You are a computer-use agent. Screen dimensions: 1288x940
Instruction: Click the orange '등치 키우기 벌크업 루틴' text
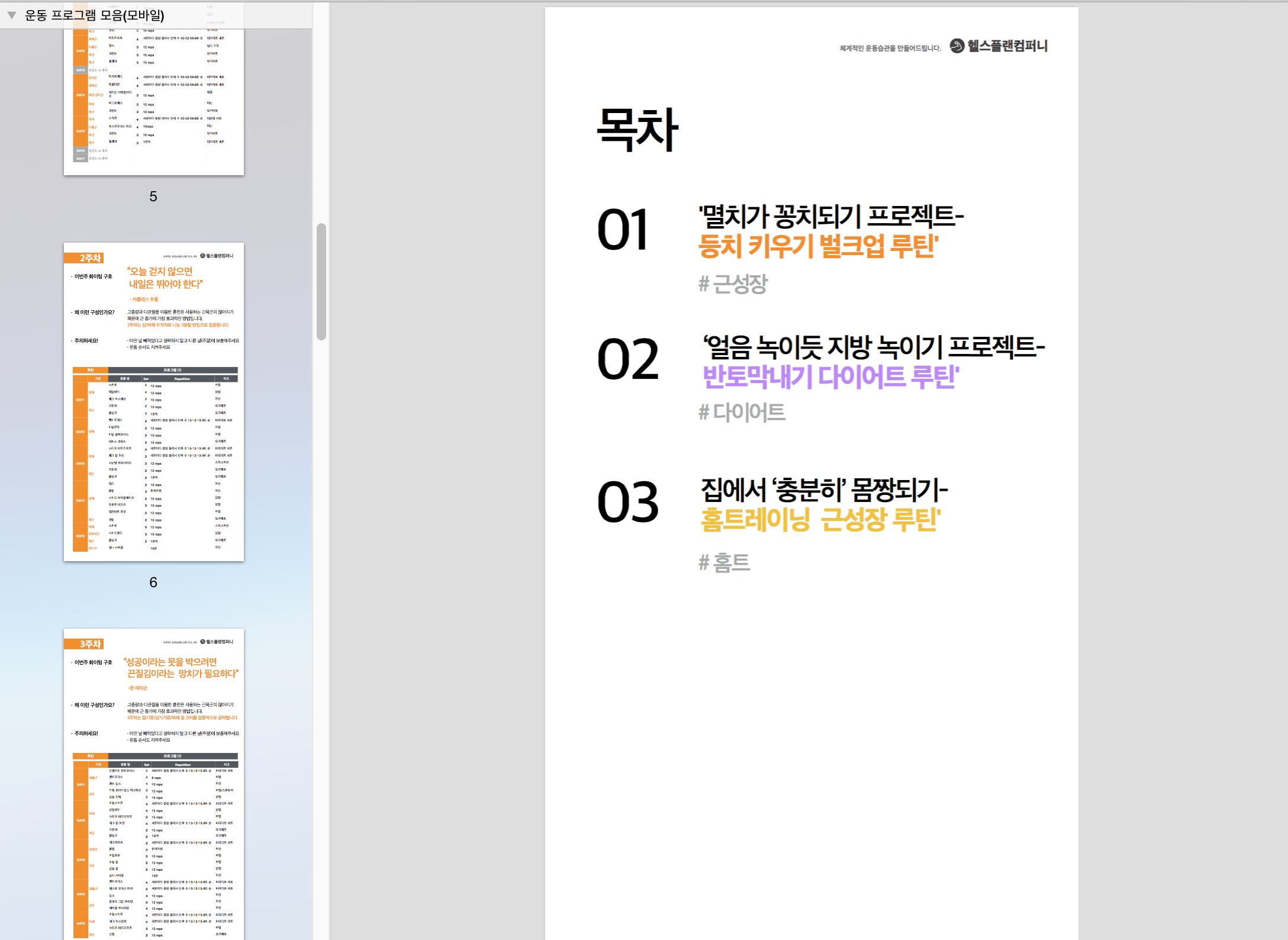click(x=819, y=246)
